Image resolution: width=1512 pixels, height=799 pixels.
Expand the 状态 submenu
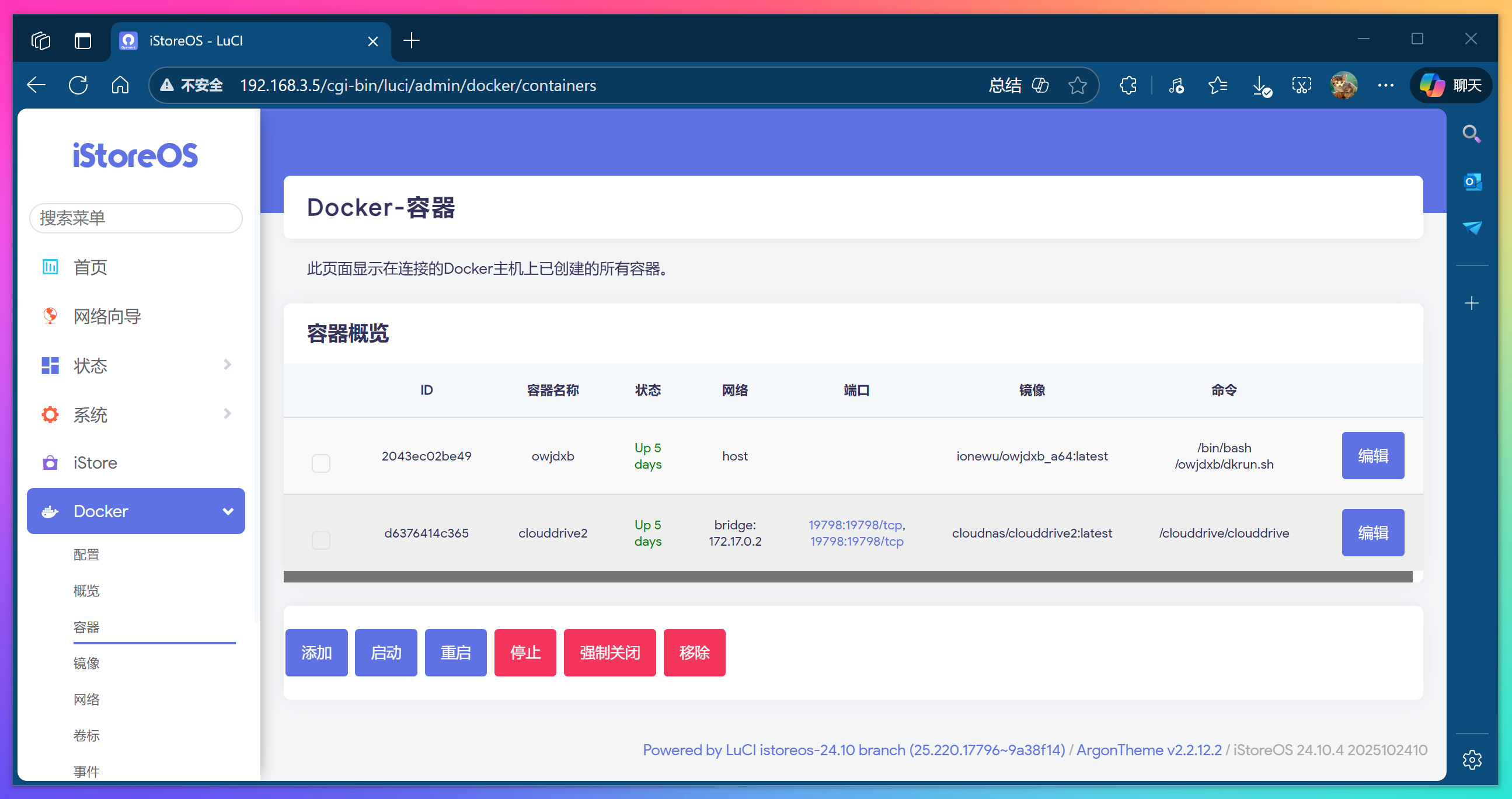pos(228,365)
